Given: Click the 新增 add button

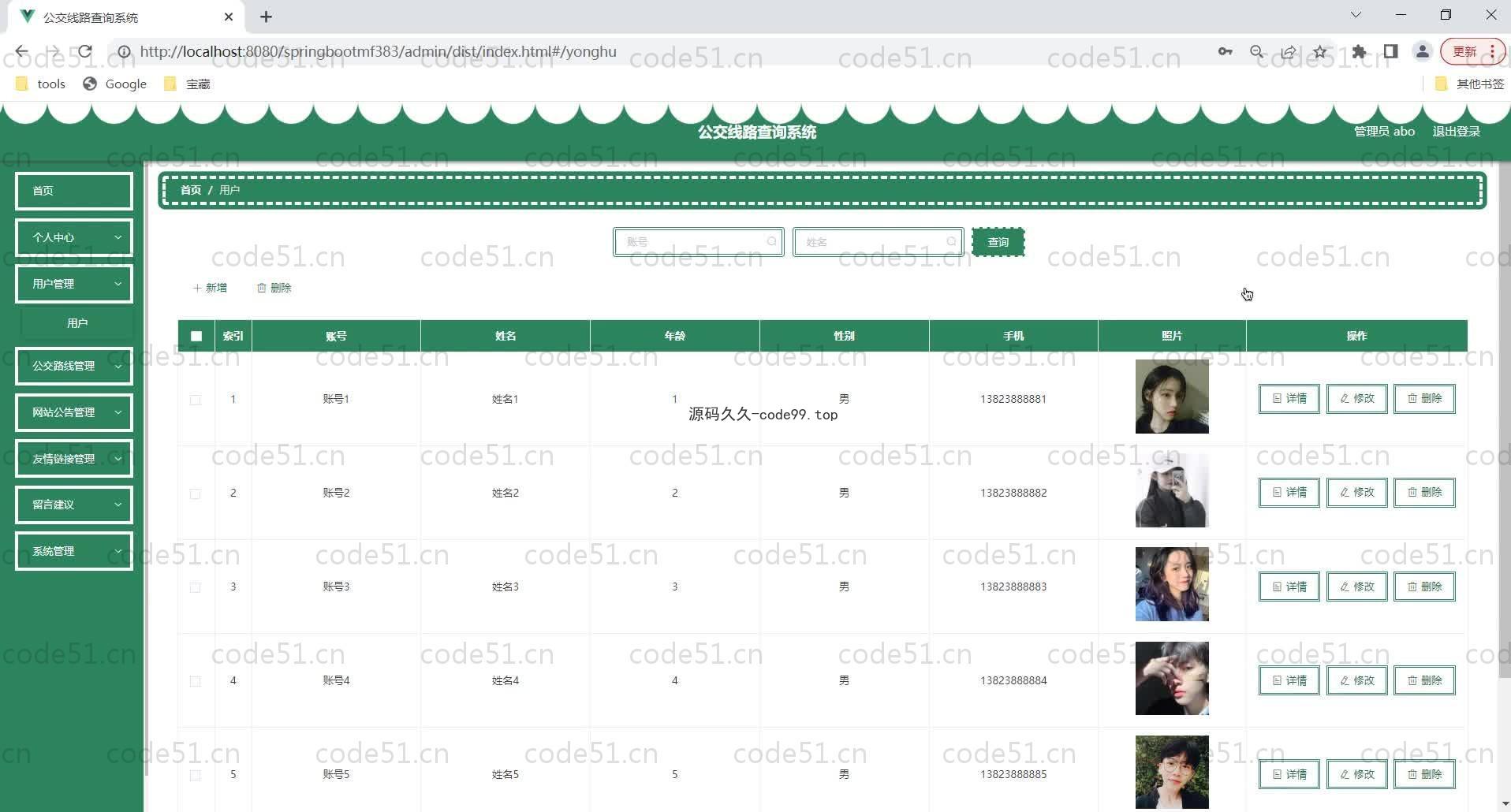Looking at the screenshot, I should [x=210, y=288].
